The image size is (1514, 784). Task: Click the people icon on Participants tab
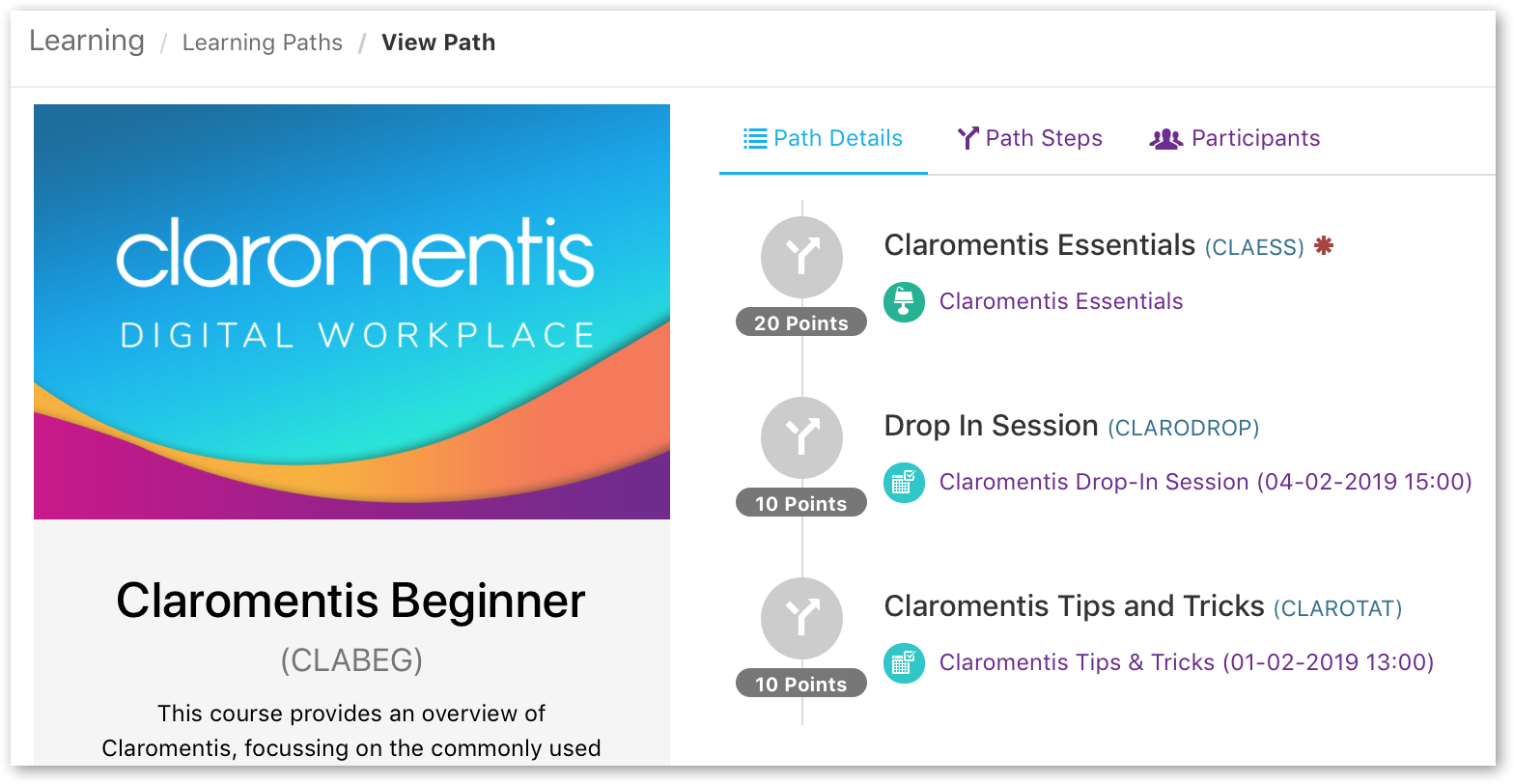[1165, 138]
